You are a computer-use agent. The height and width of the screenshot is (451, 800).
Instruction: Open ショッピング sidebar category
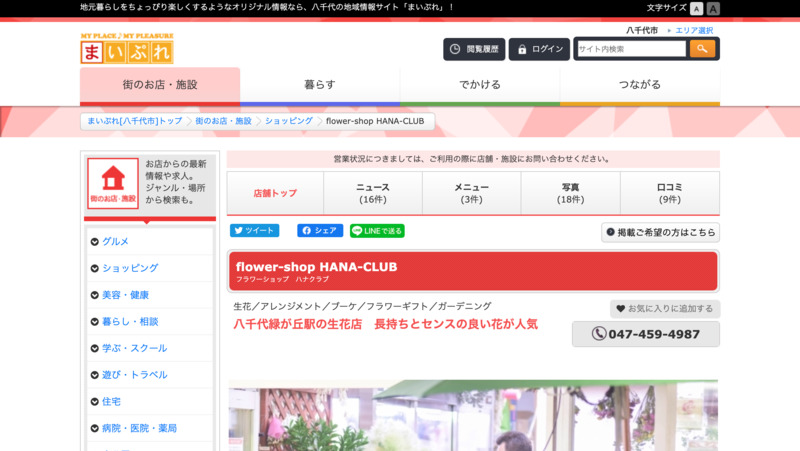click(130, 268)
